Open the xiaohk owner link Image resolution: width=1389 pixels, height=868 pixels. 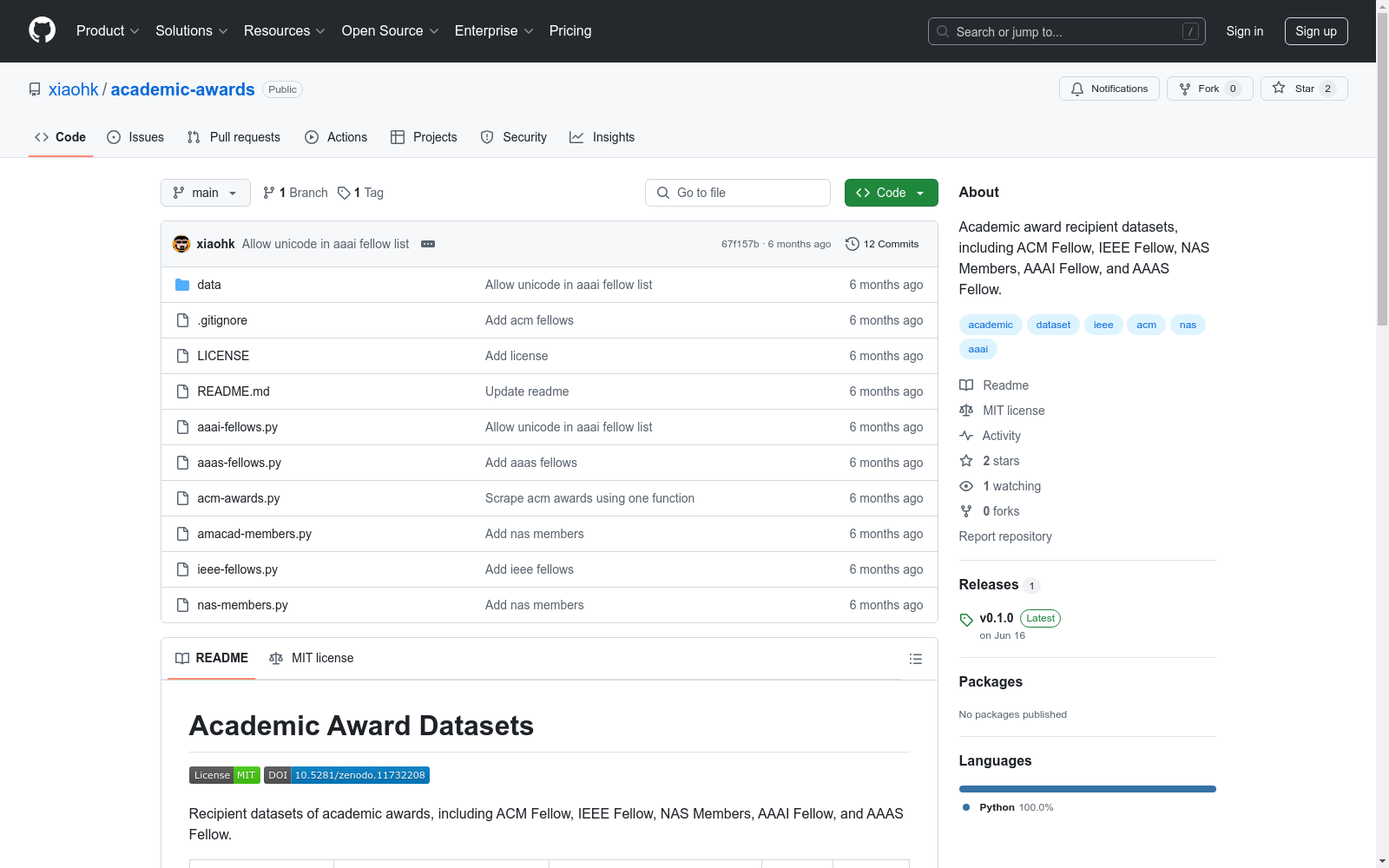click(74, 89)
